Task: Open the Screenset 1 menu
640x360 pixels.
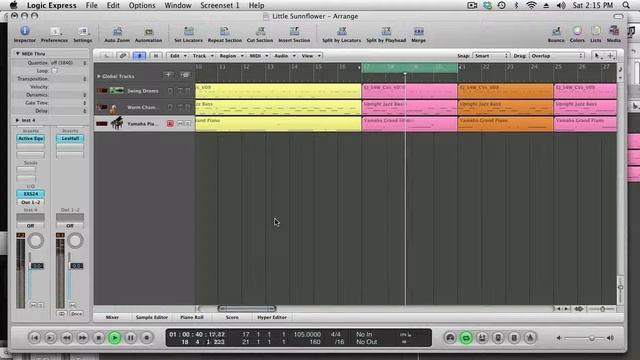Action: (x=220, y=5)
